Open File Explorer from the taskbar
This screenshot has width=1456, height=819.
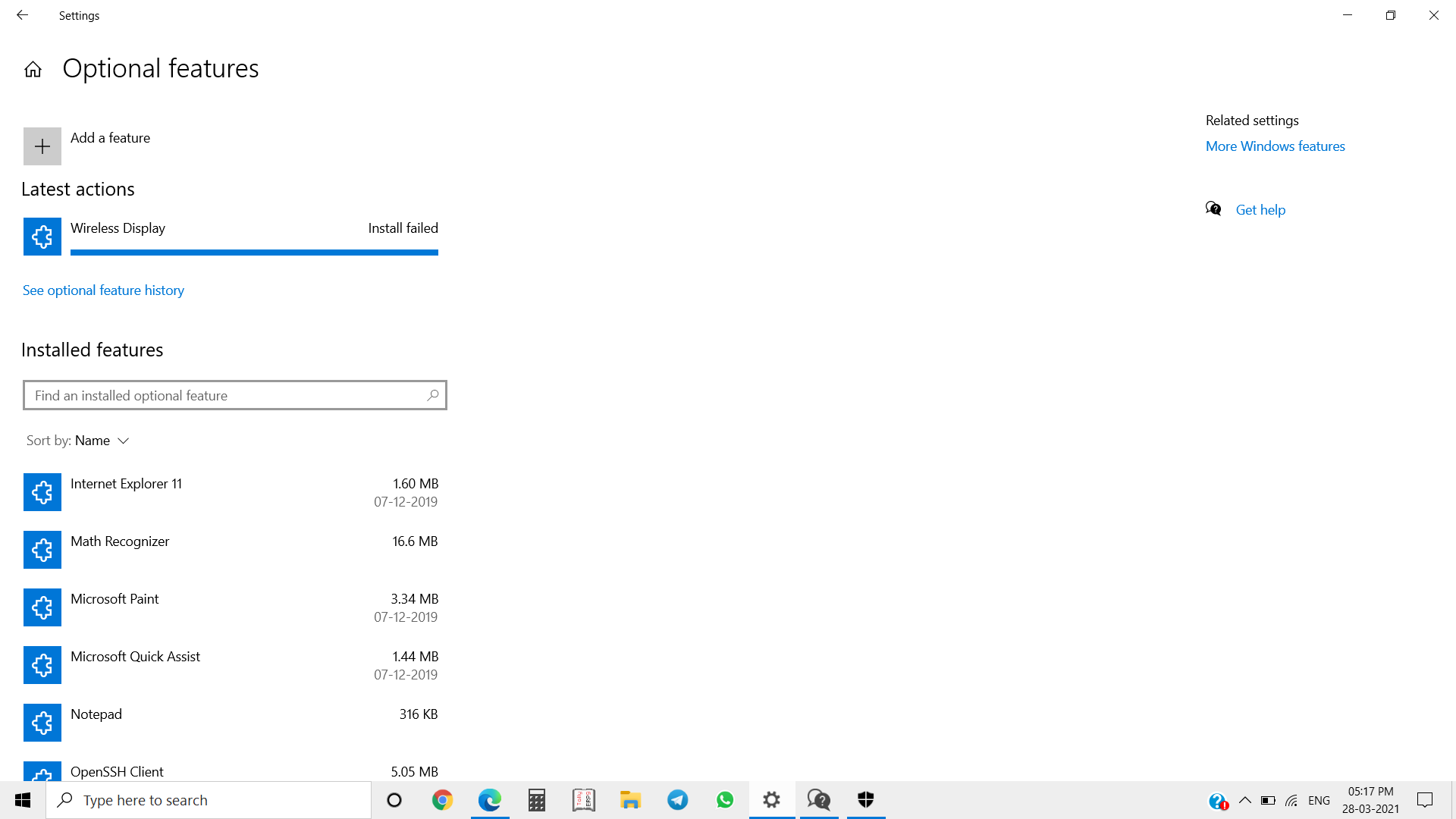pos(631,800)
